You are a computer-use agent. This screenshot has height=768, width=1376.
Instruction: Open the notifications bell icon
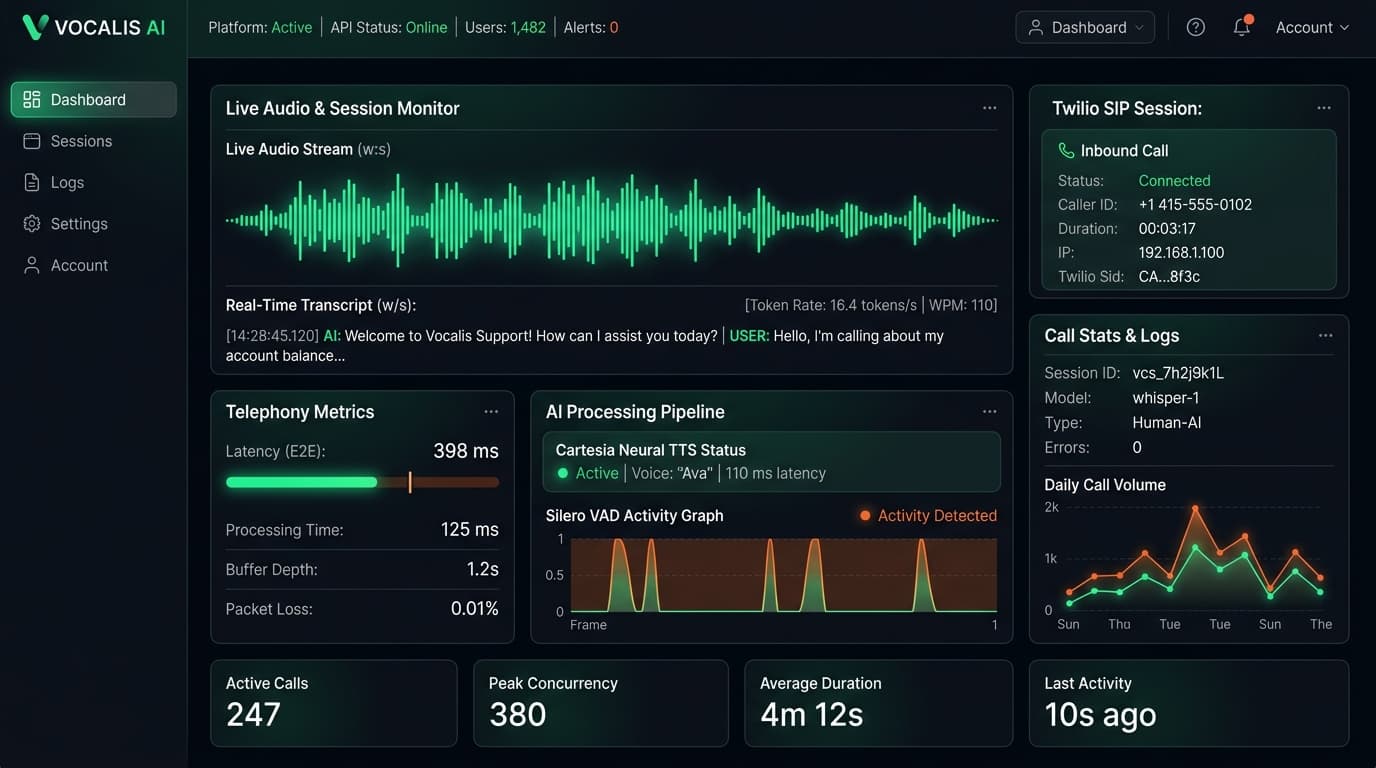click(x=1242, y=27)
